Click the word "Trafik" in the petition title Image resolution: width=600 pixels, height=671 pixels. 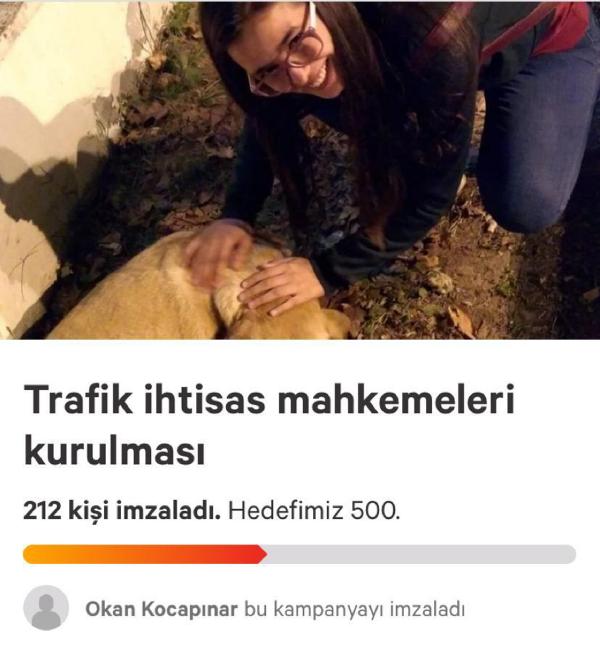[x=78, y=399]
